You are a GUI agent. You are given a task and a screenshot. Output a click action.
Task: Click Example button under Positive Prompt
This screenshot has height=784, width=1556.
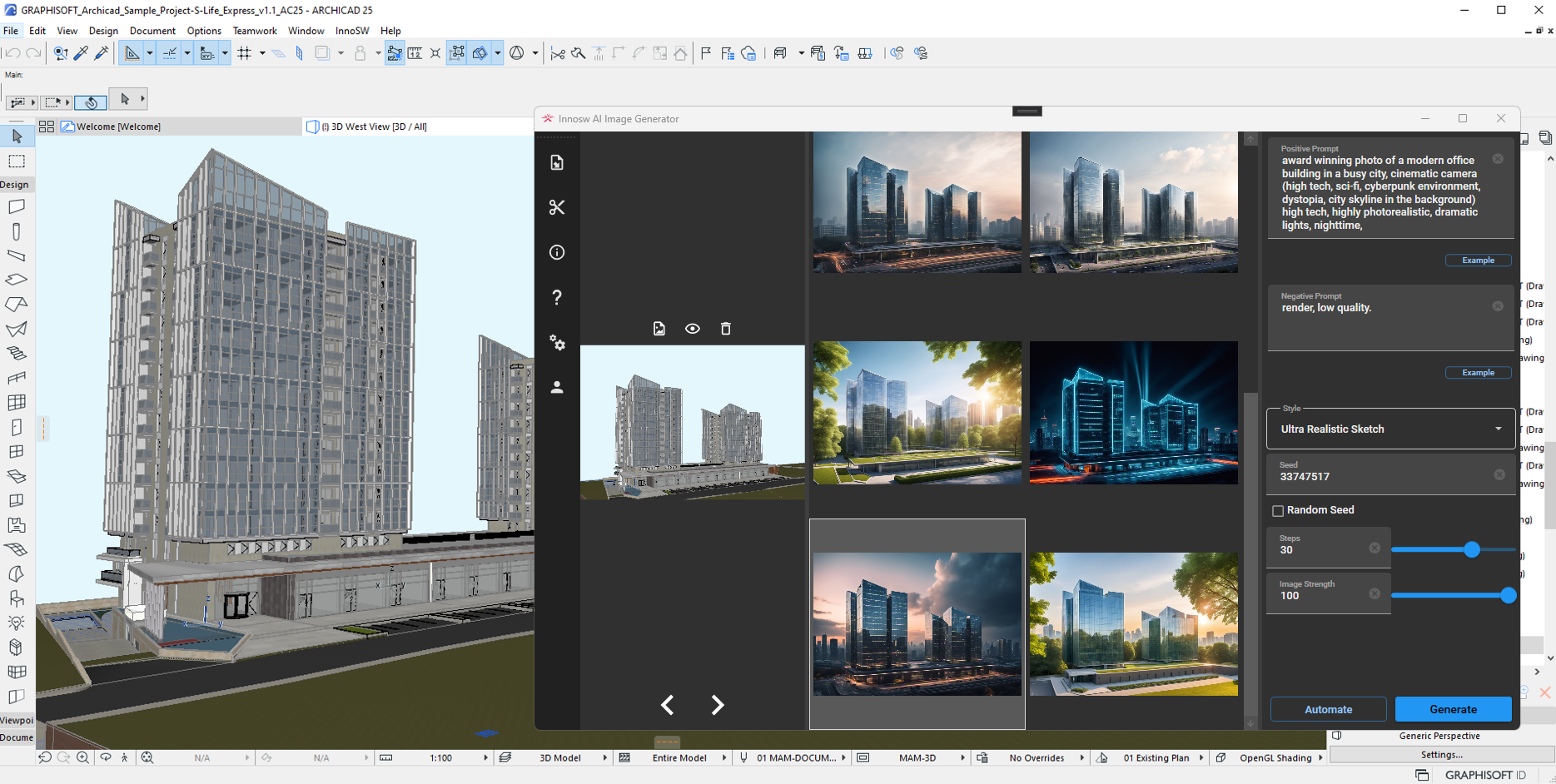point(1478,261)
